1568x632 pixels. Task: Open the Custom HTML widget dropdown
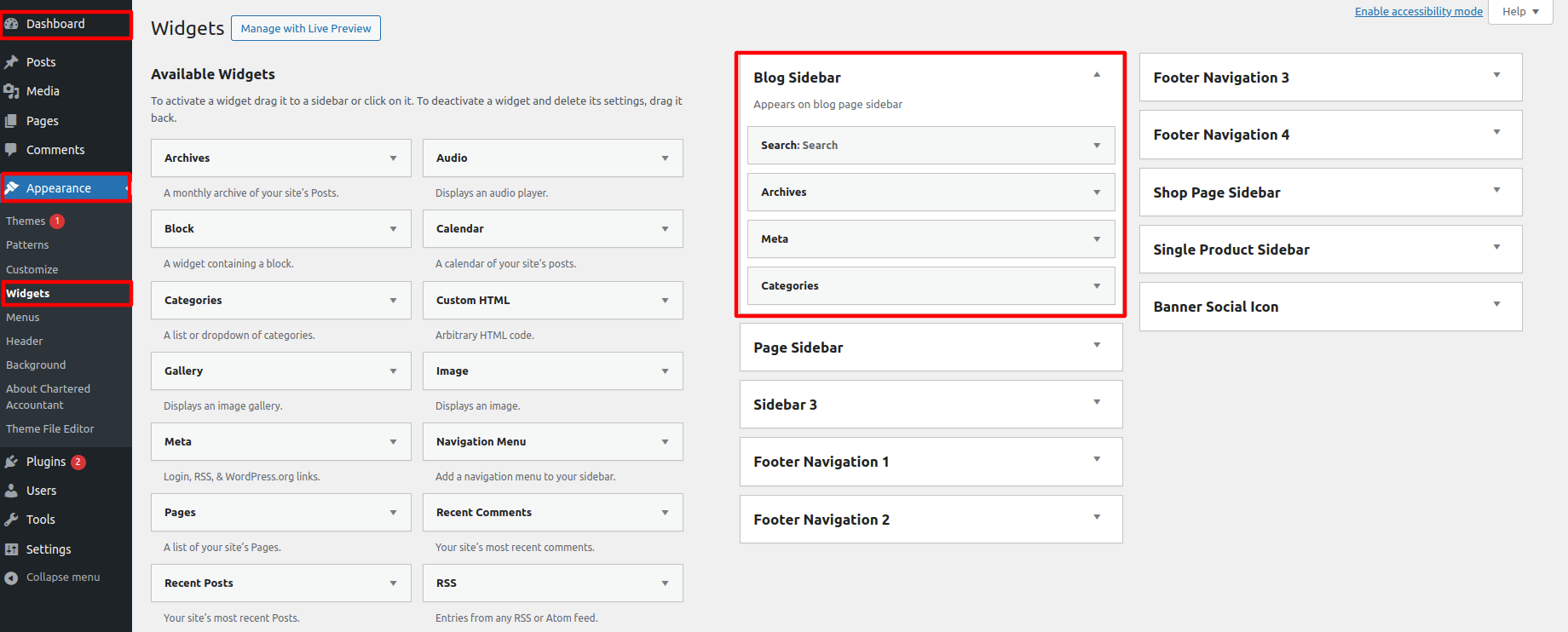[665, 301]
